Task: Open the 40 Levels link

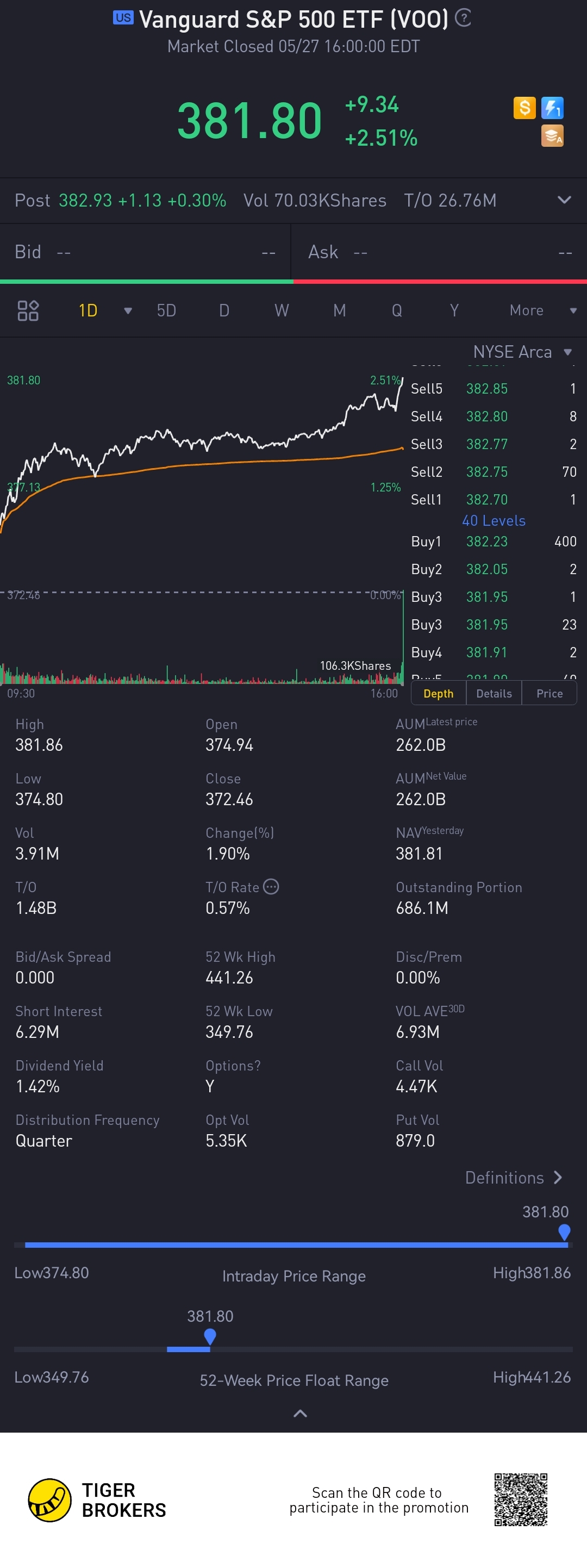Action: tap(494, 520)
